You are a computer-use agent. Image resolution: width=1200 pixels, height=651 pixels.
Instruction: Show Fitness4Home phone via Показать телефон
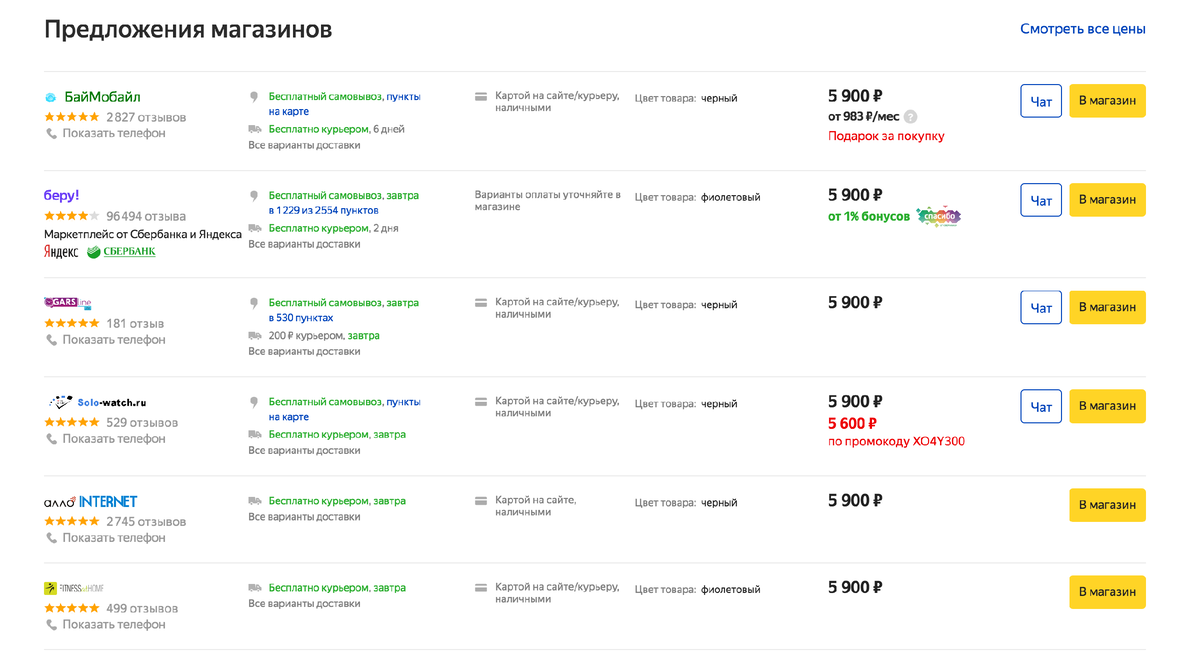click(114, 625)
